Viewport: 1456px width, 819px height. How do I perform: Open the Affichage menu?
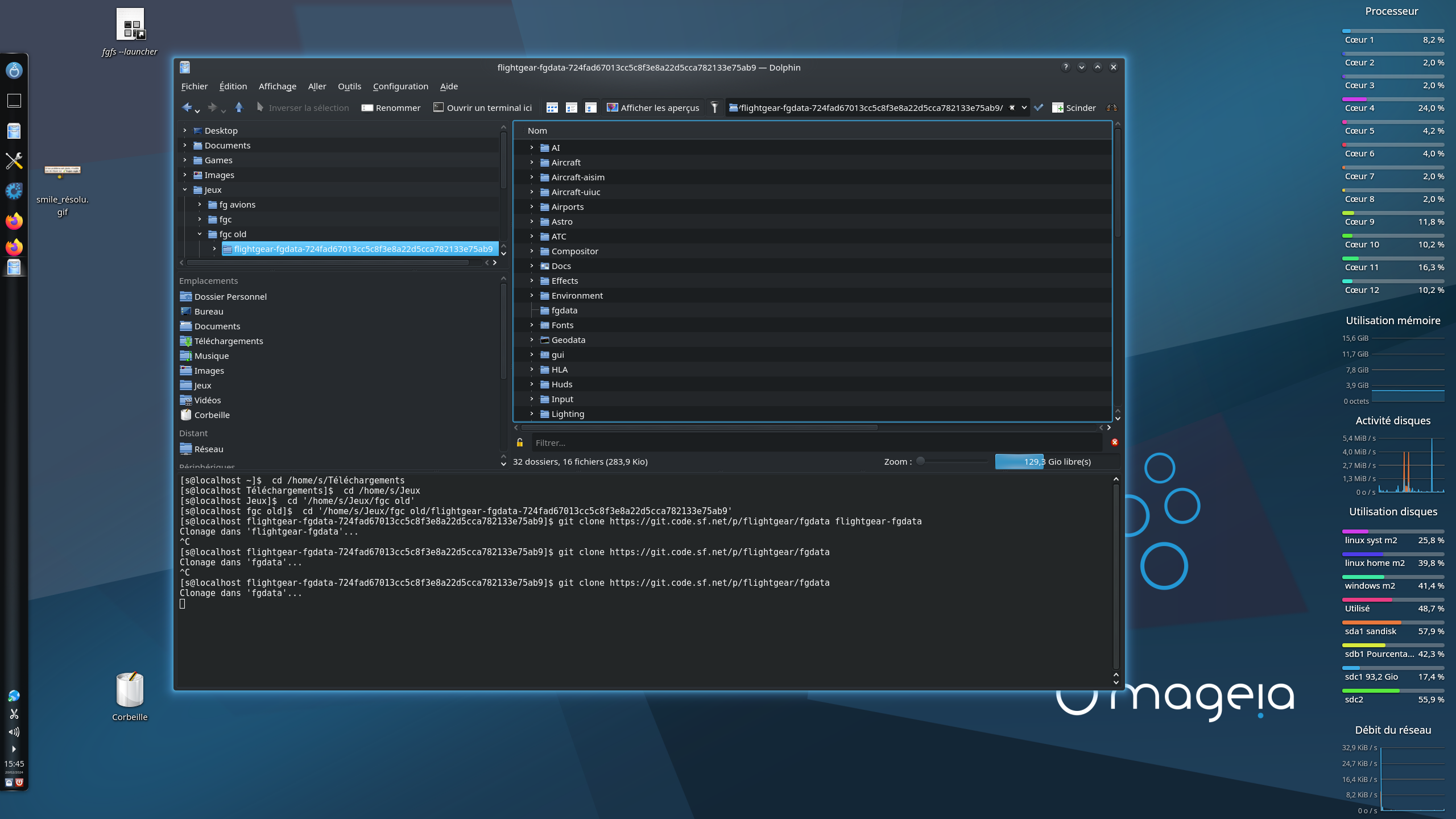277,86
